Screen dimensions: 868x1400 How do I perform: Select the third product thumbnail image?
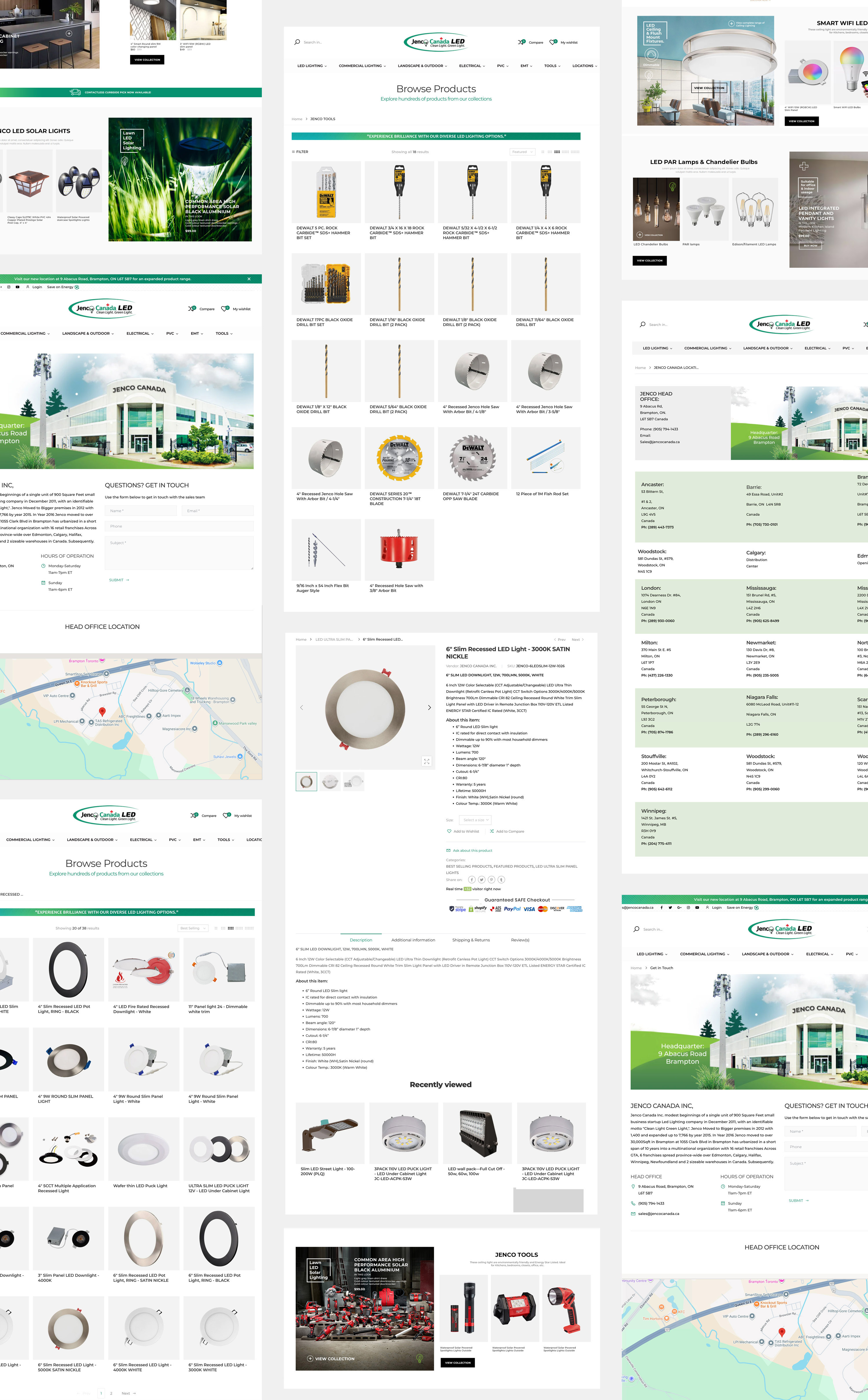point(354,782)
